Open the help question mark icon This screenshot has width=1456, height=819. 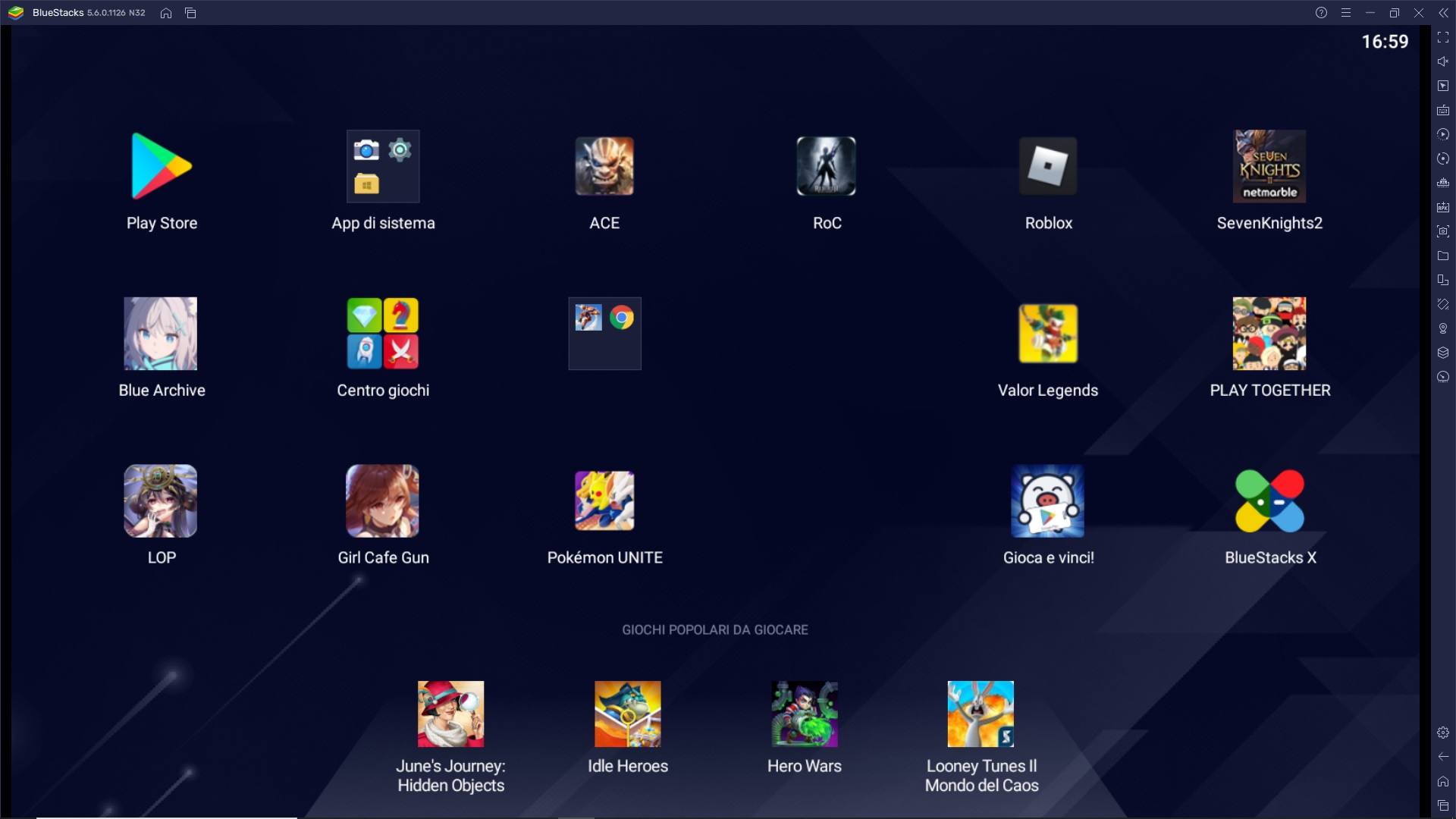[x=1321, y=13]
